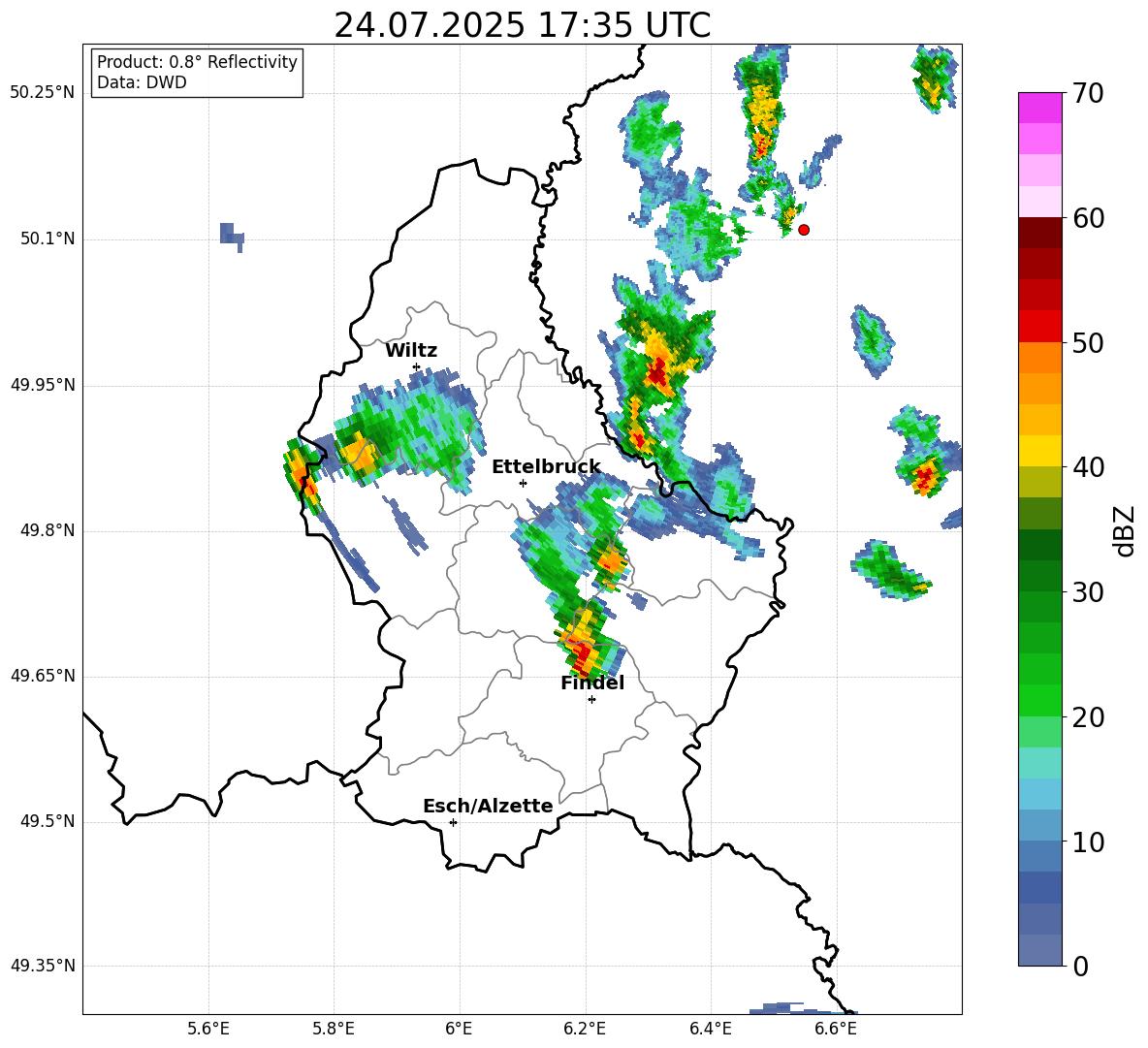The image size is (1148, 1048).
Task: Click the colorbar value 10
Action: (x=1088, y=841)
